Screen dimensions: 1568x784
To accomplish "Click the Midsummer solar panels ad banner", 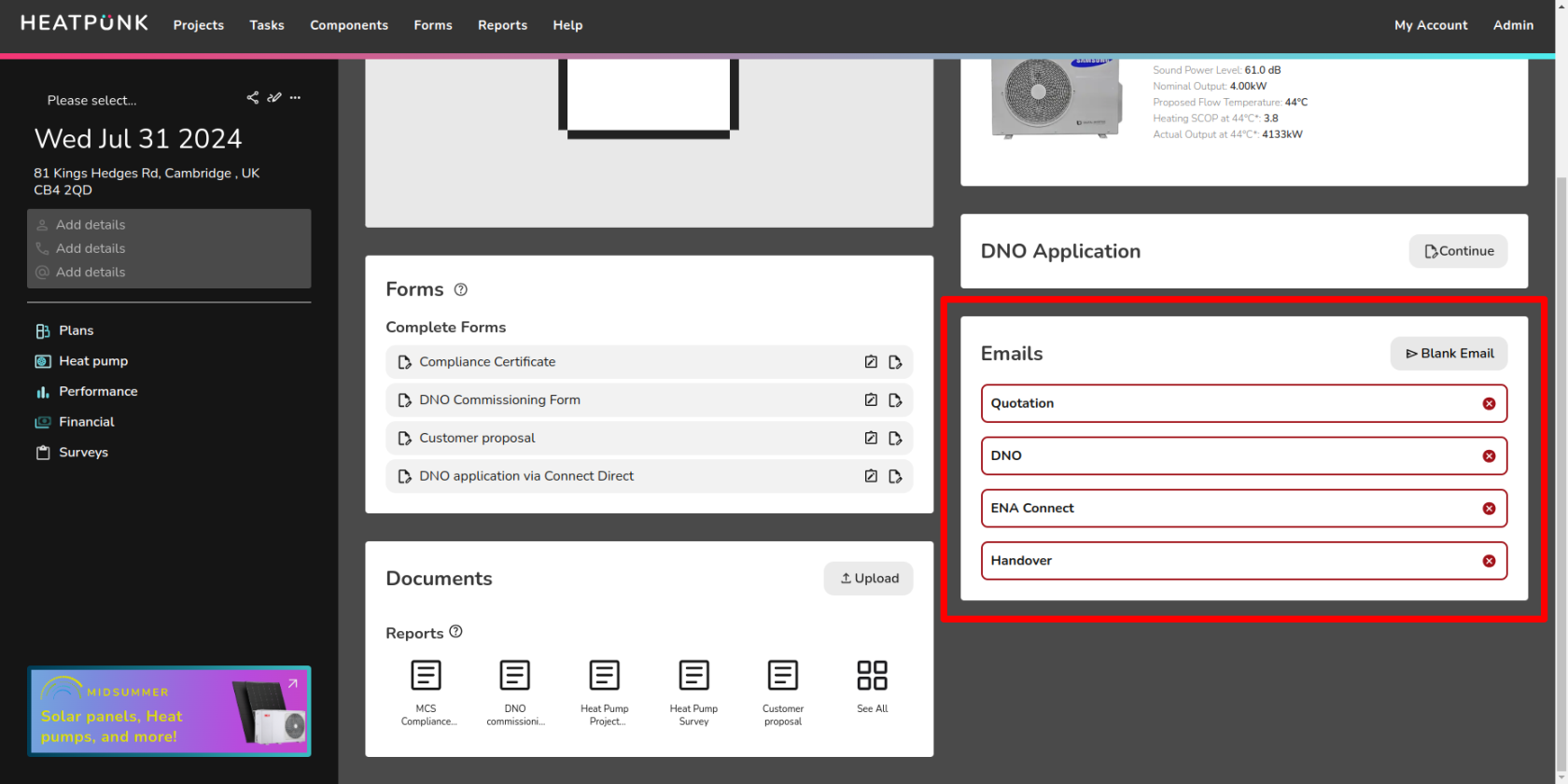I will (169, 711).
